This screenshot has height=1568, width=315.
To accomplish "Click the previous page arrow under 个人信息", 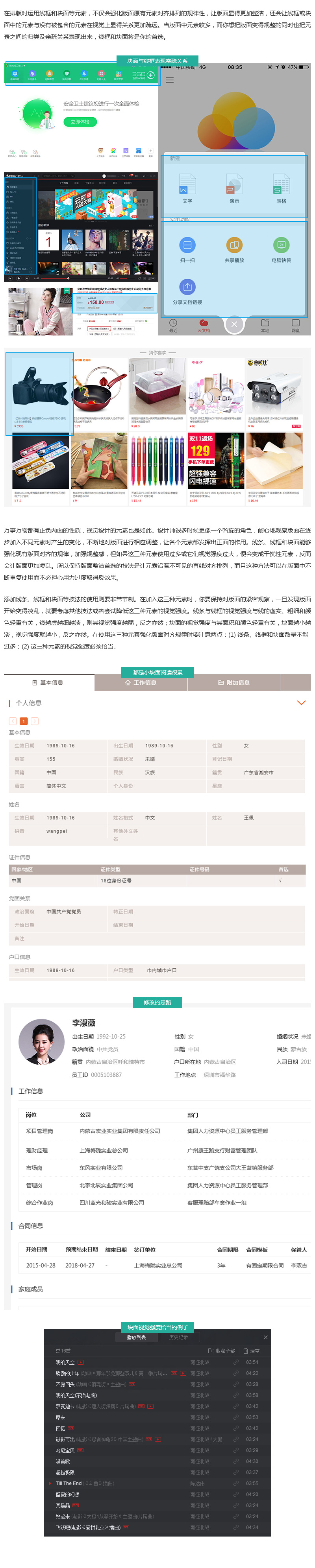I will pyautogui.click(x=13, y=721).
